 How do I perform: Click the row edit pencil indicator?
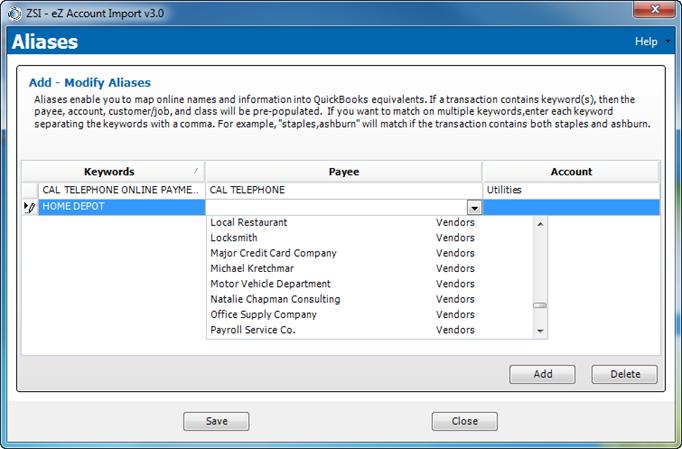(x=29, y=207)
